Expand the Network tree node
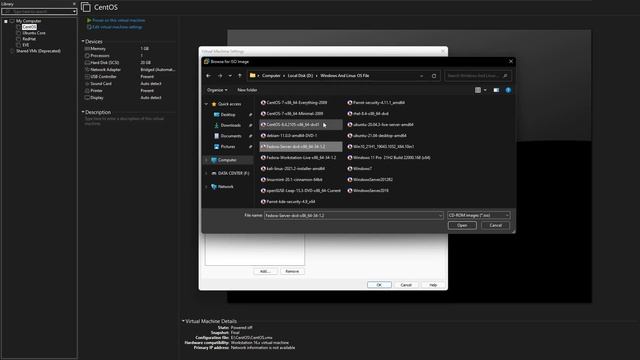Viewport: 640px width, 360px height. click(x=206, y=187)
